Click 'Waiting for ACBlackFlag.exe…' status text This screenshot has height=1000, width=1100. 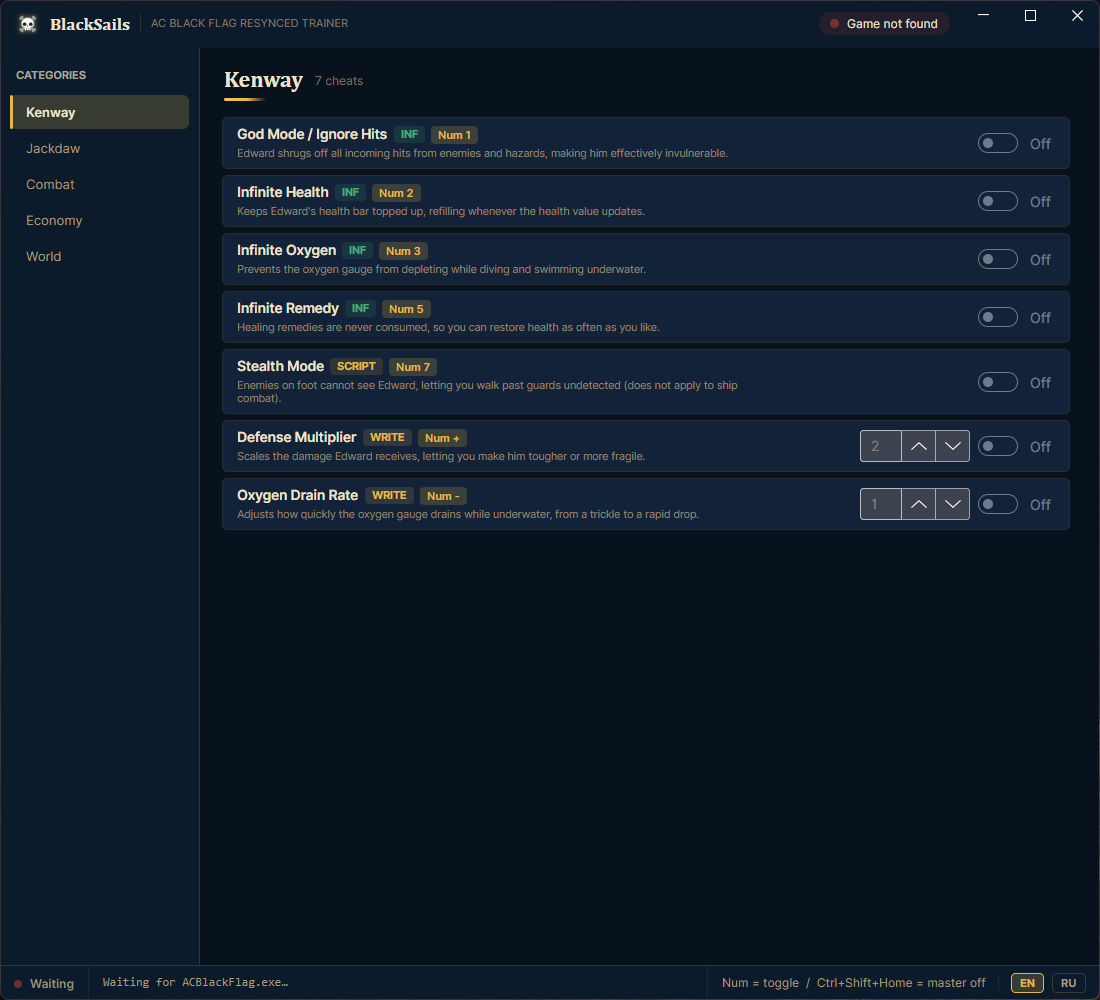(x=196, y=982)
